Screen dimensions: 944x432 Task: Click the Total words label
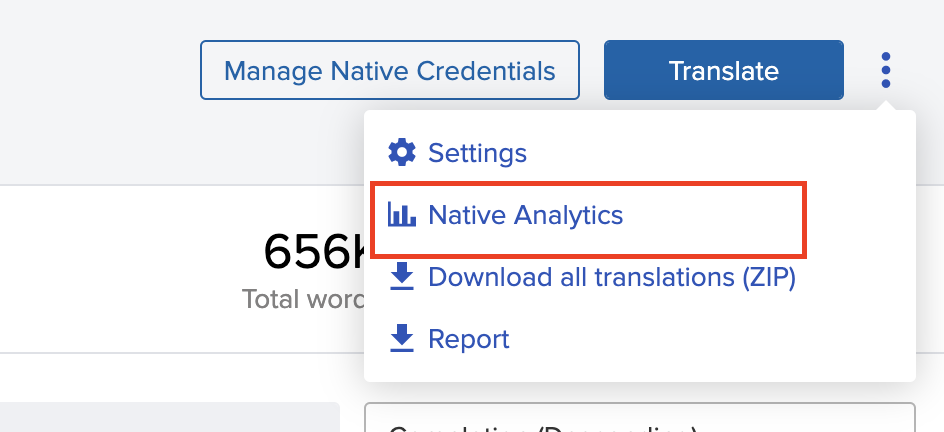pyautogui.click(x=303, y=298)
